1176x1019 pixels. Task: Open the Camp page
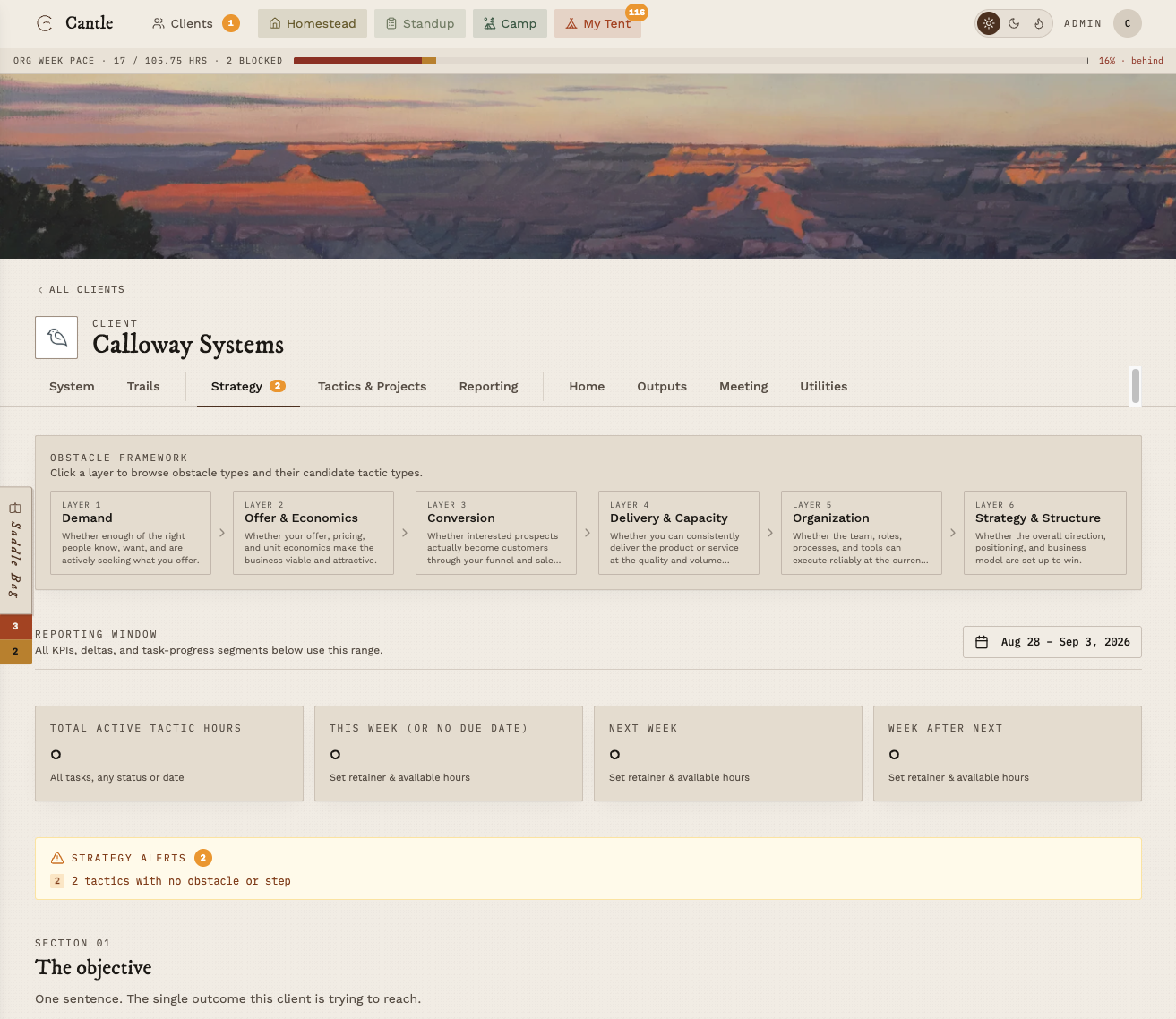pyautogui.click(x=510, y=23)
